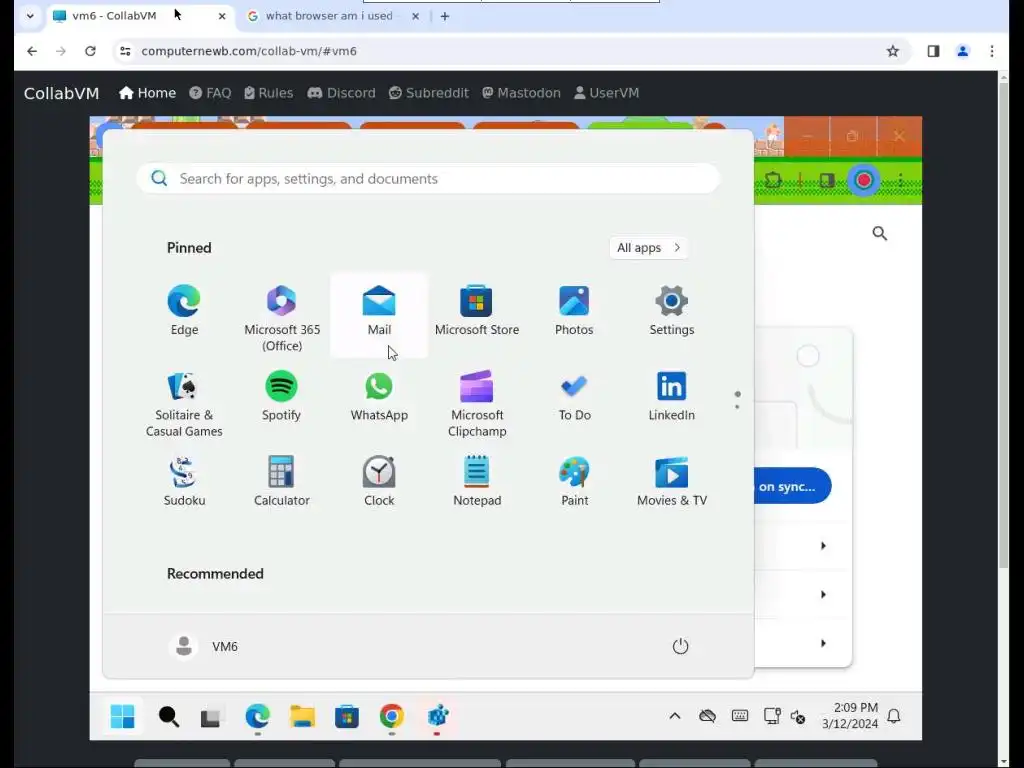This screenshot has width=1024, height=768.
Task: Open the notification bell in VM taskbar
Action: pos(894,716)
